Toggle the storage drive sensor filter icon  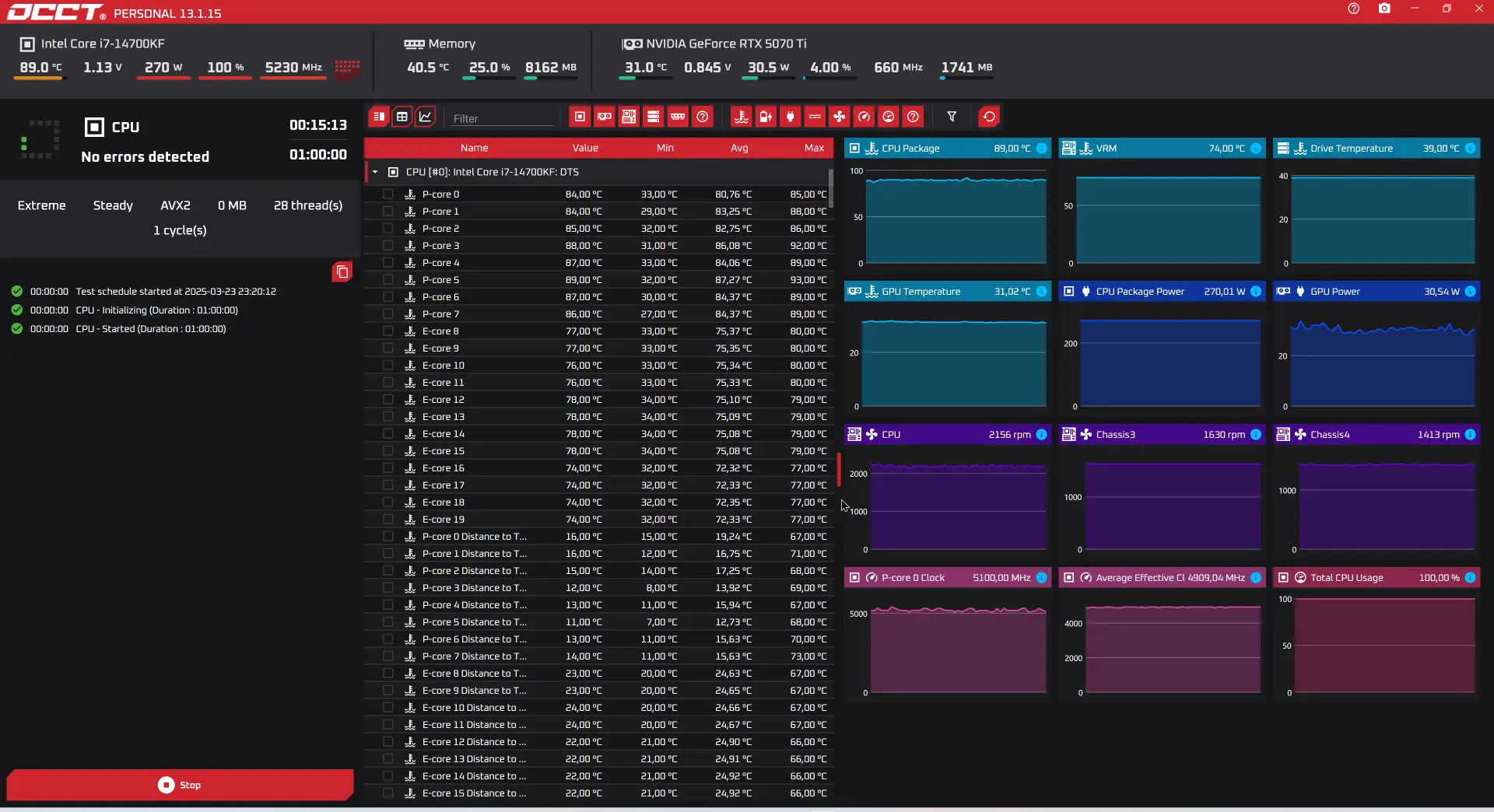(654, 117)
